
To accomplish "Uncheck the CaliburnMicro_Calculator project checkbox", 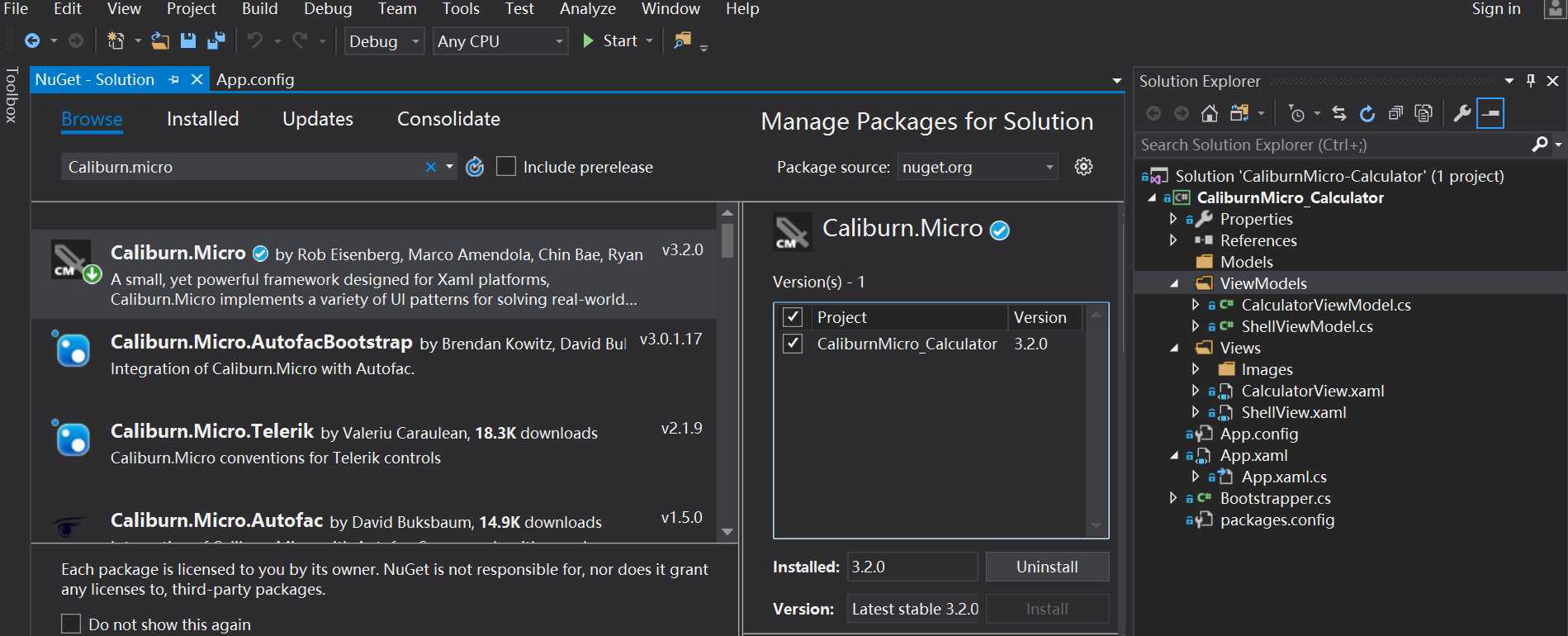I will click(x=793, y=344).
